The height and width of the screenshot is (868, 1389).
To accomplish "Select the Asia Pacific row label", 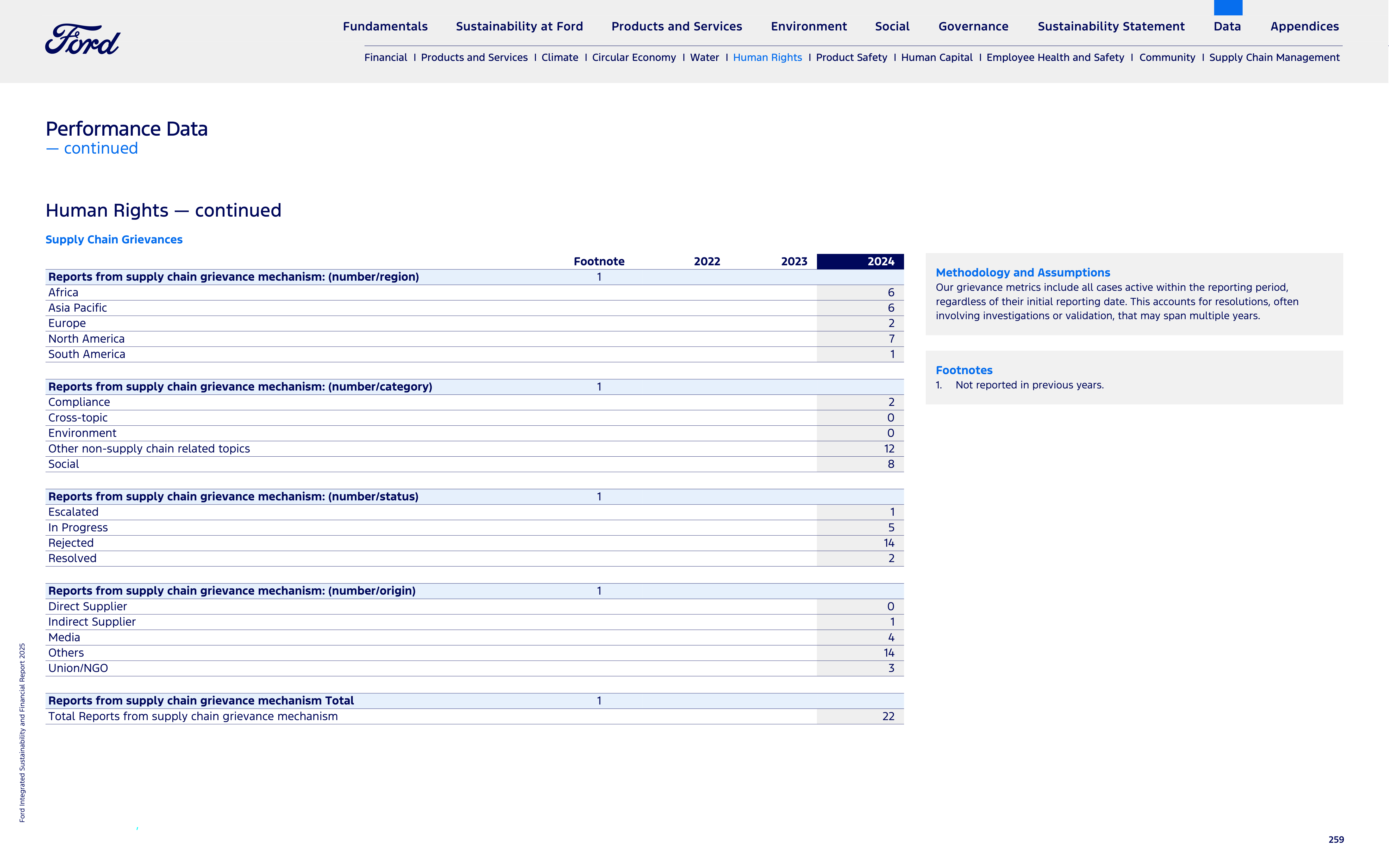I will pos(78,308).
